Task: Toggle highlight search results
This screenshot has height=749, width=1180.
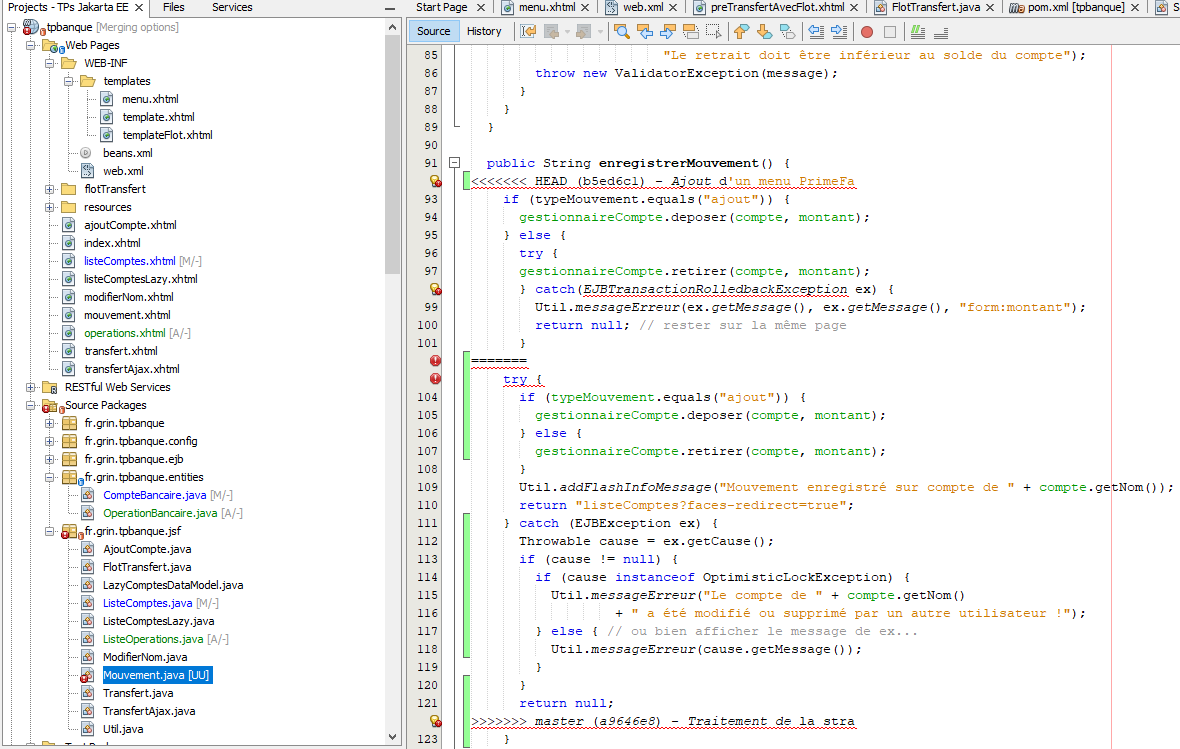Action: [690, 32]
